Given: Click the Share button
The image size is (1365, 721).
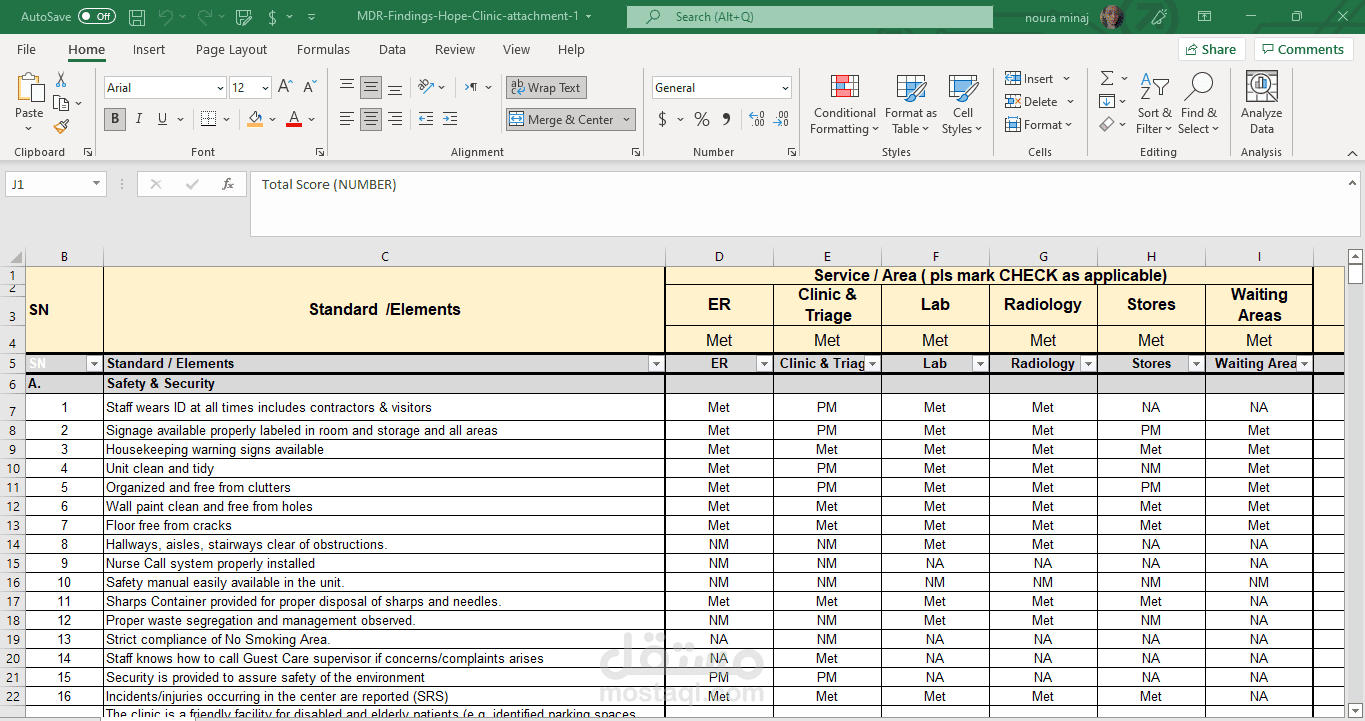Looking at the screenshot, I should point(1210,49).
